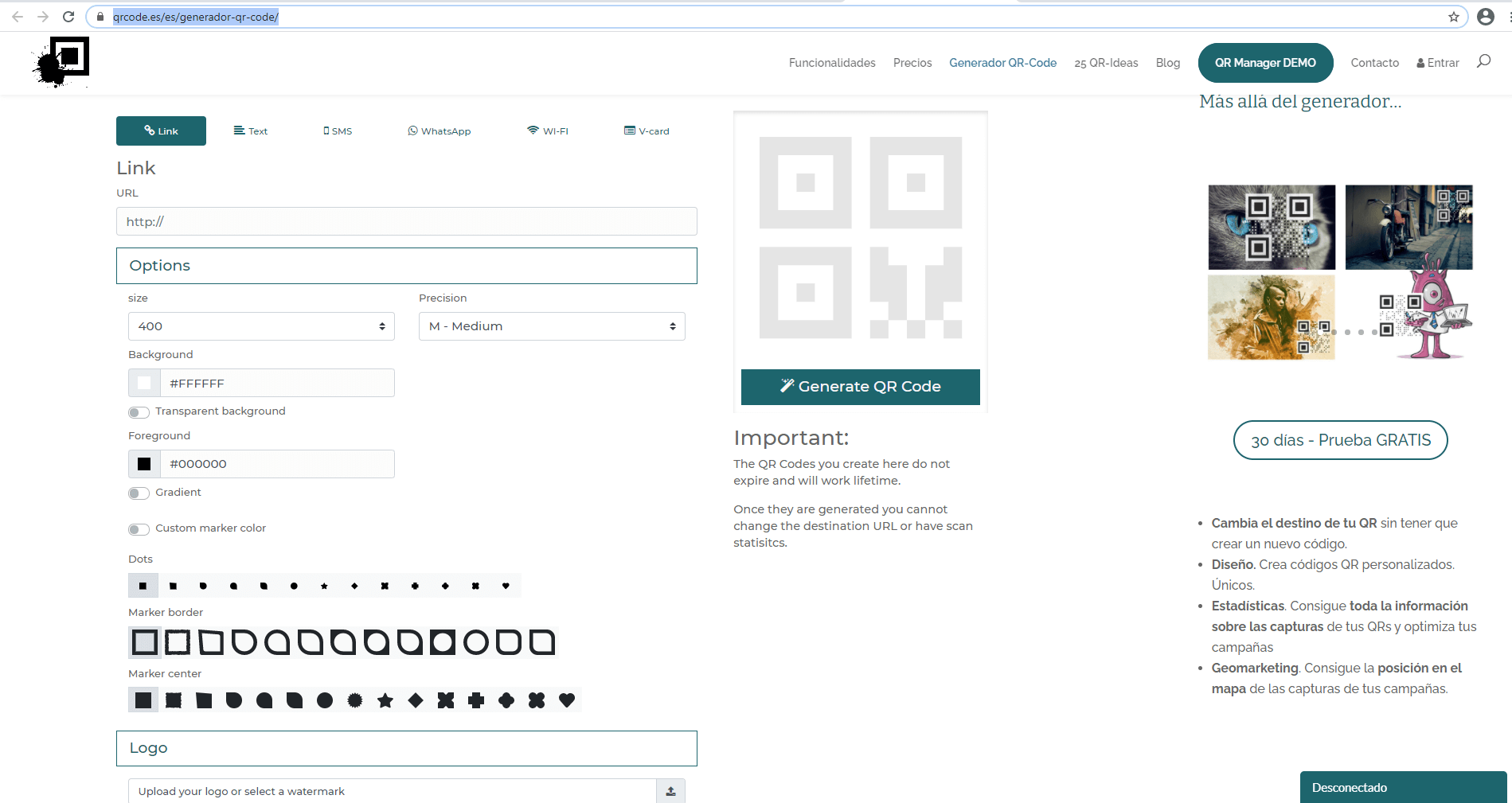
Task: Select the star dot pattern in Dots row
Action: point(324,586)
